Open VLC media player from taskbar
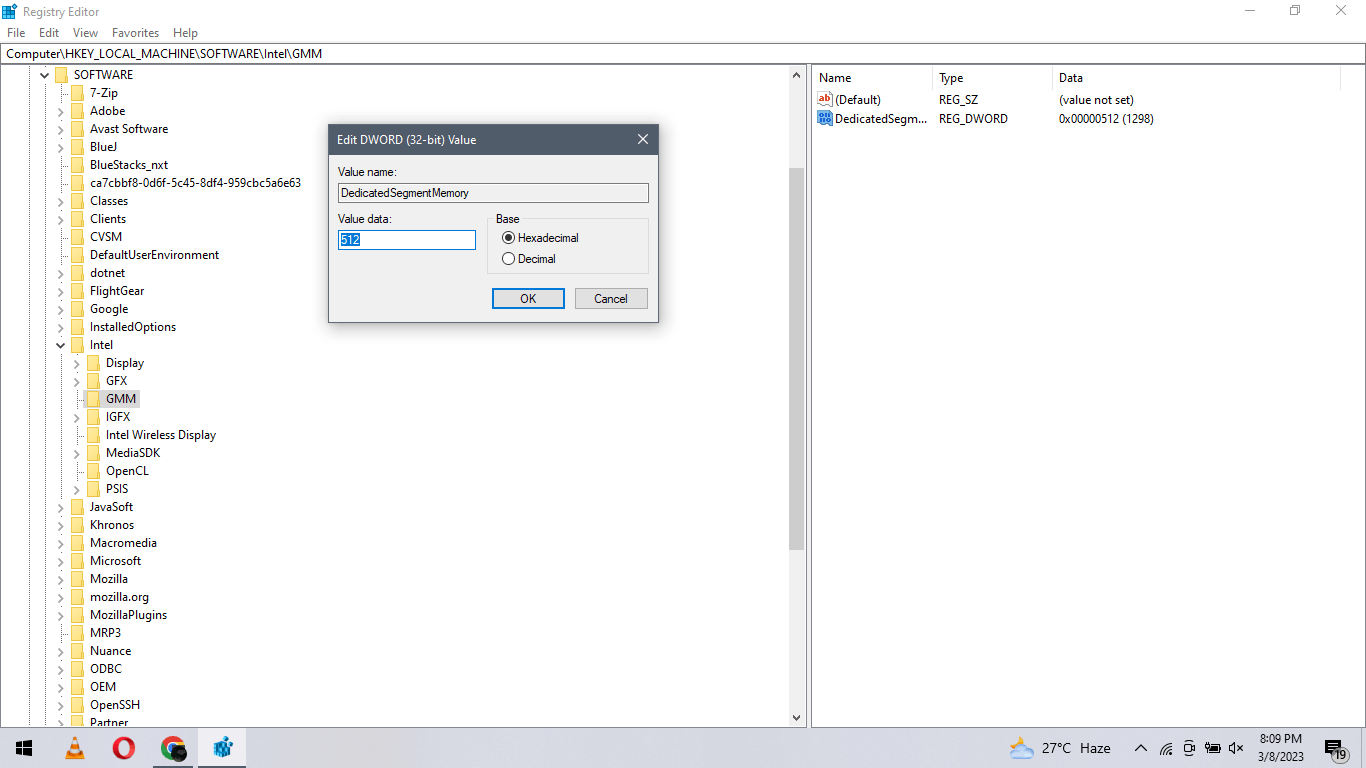 coord(75,748)
